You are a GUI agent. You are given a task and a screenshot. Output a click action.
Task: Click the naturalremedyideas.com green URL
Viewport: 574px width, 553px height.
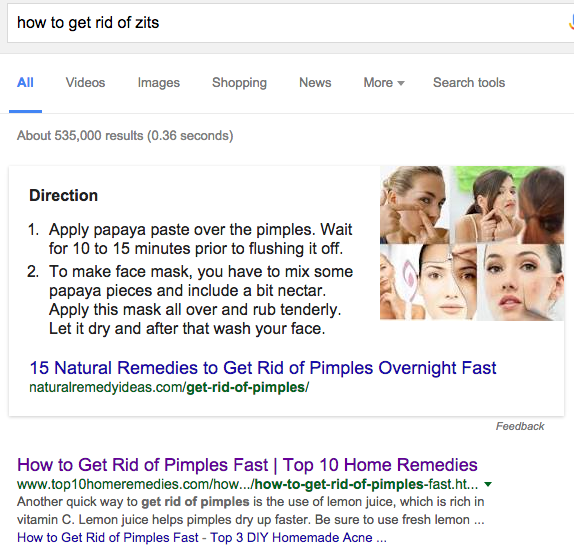pos(169,387)
